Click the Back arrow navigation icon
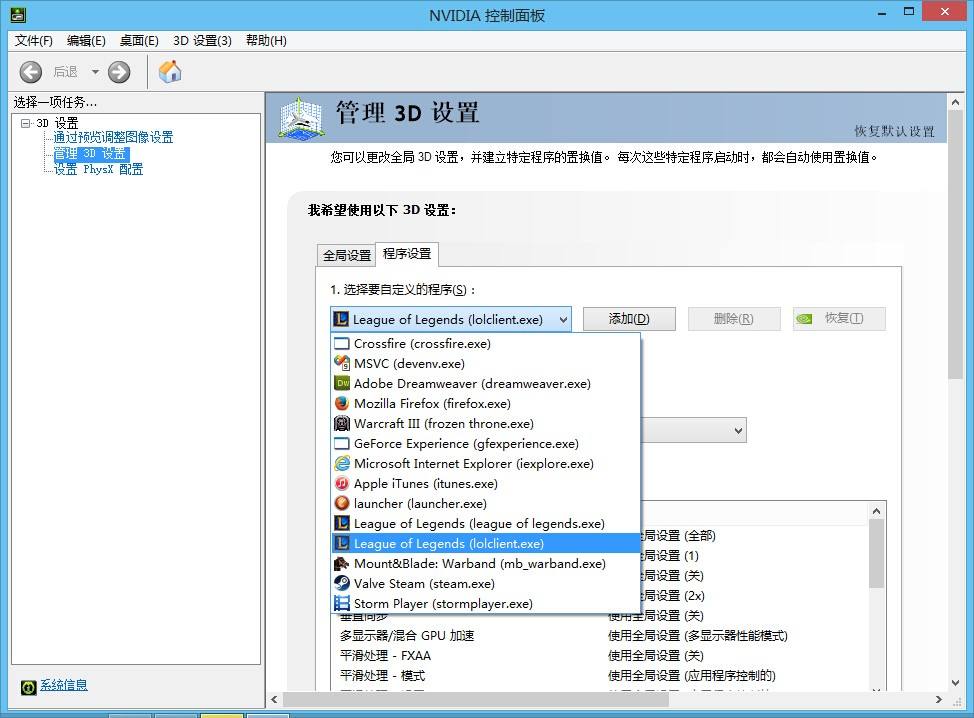 [30, 72]
